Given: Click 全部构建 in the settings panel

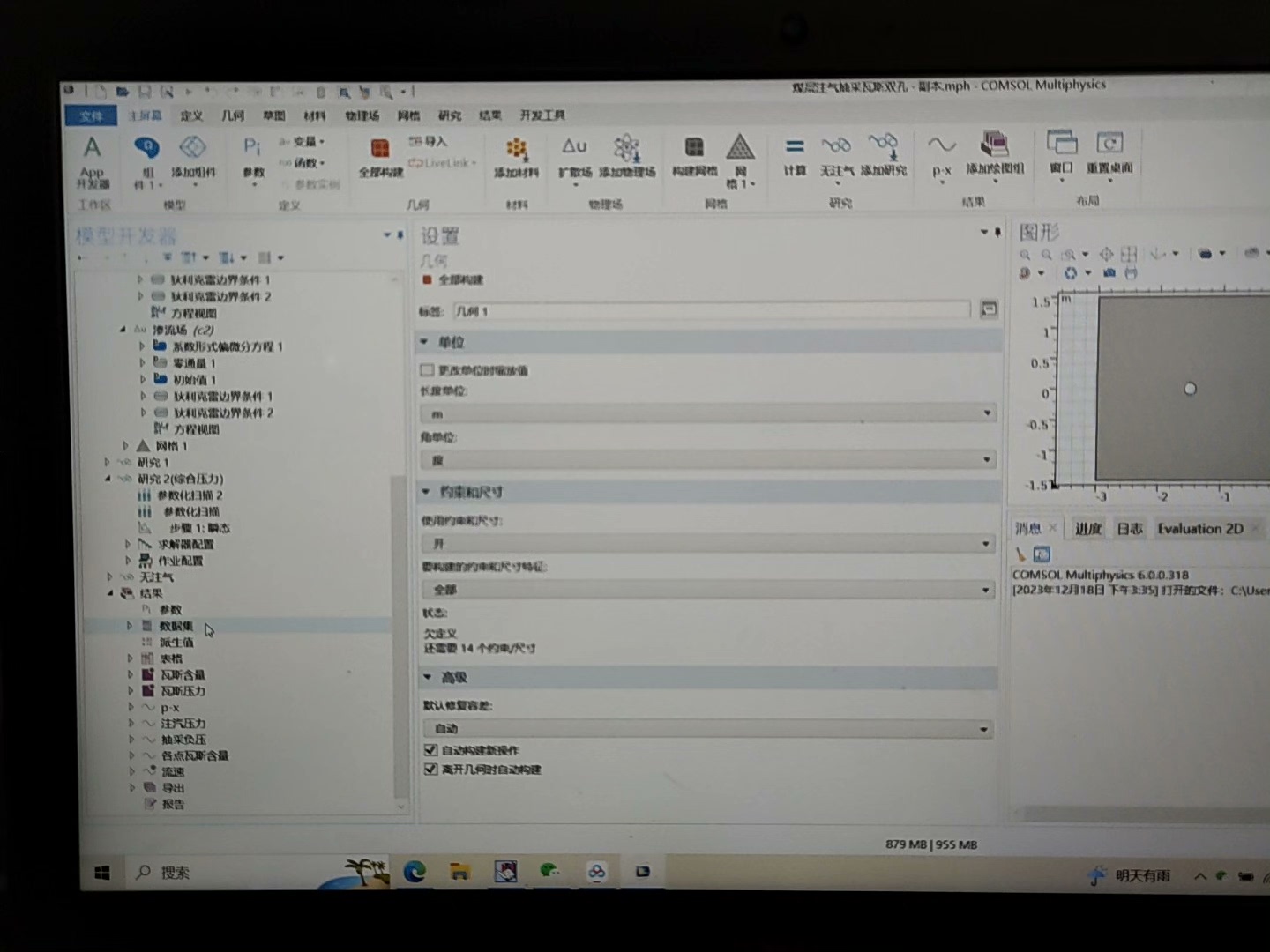Looking at the screenshot, I should [x=453, y=279].
